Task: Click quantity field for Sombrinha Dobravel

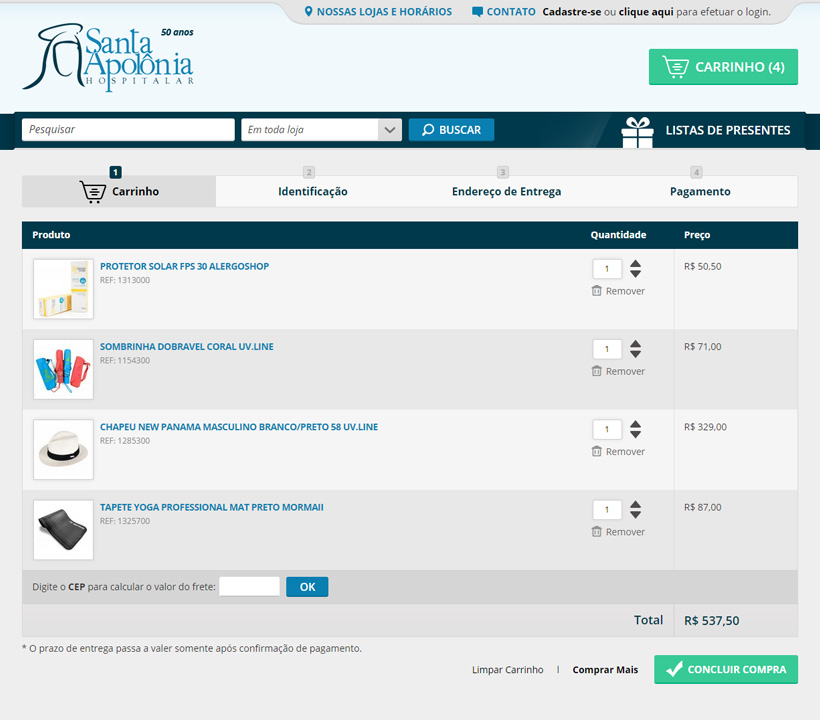Action: (607, 349)
